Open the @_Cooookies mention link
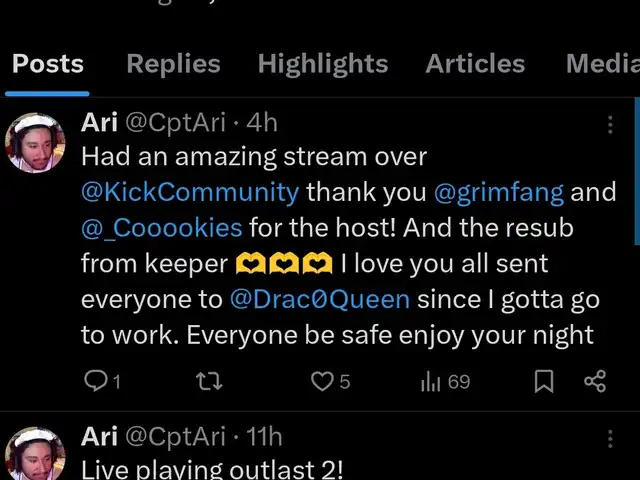The image size is (640, 480). tap(162, 227)
